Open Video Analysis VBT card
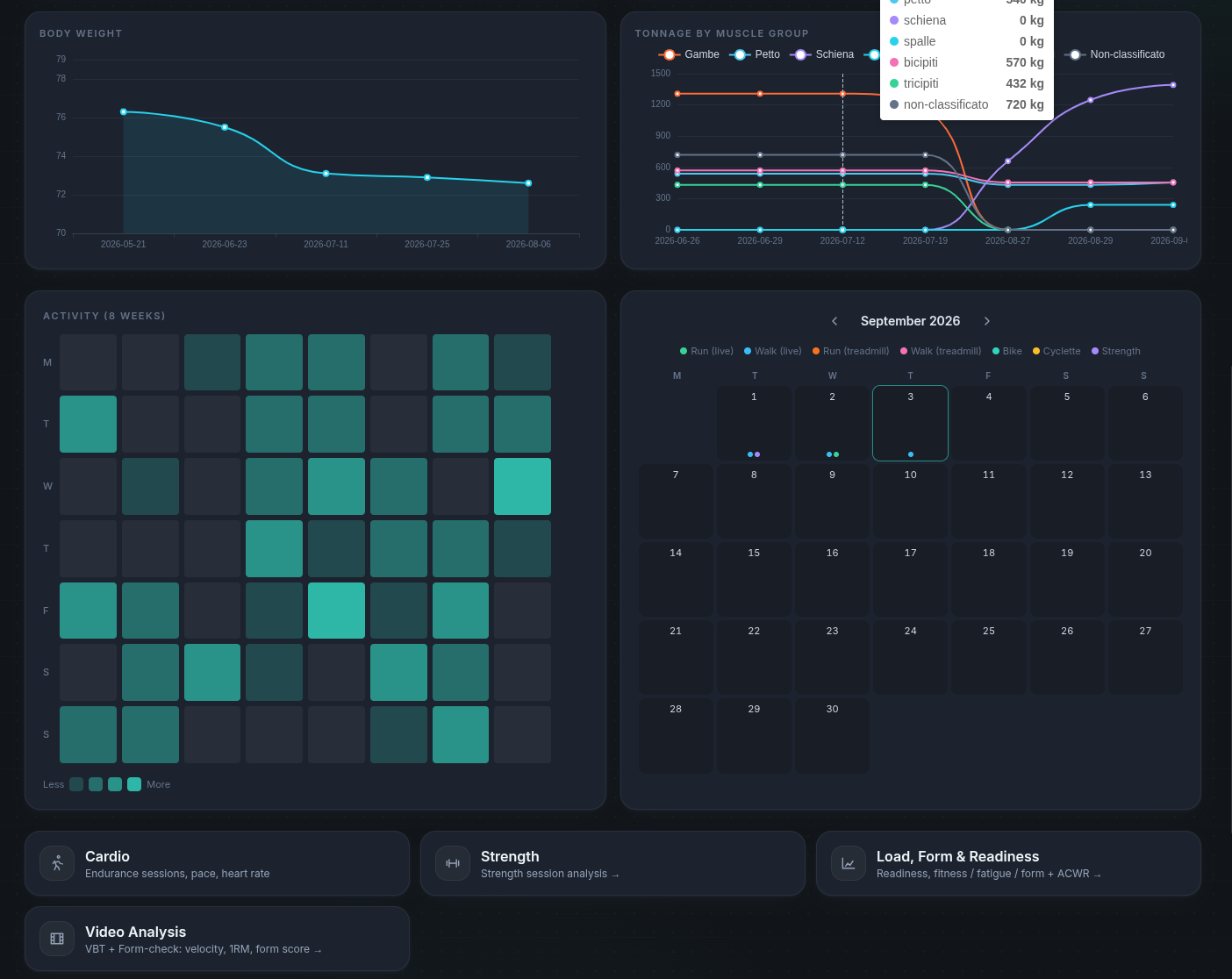The width and height of the screenshot is (1232, 979). [217, 939]
